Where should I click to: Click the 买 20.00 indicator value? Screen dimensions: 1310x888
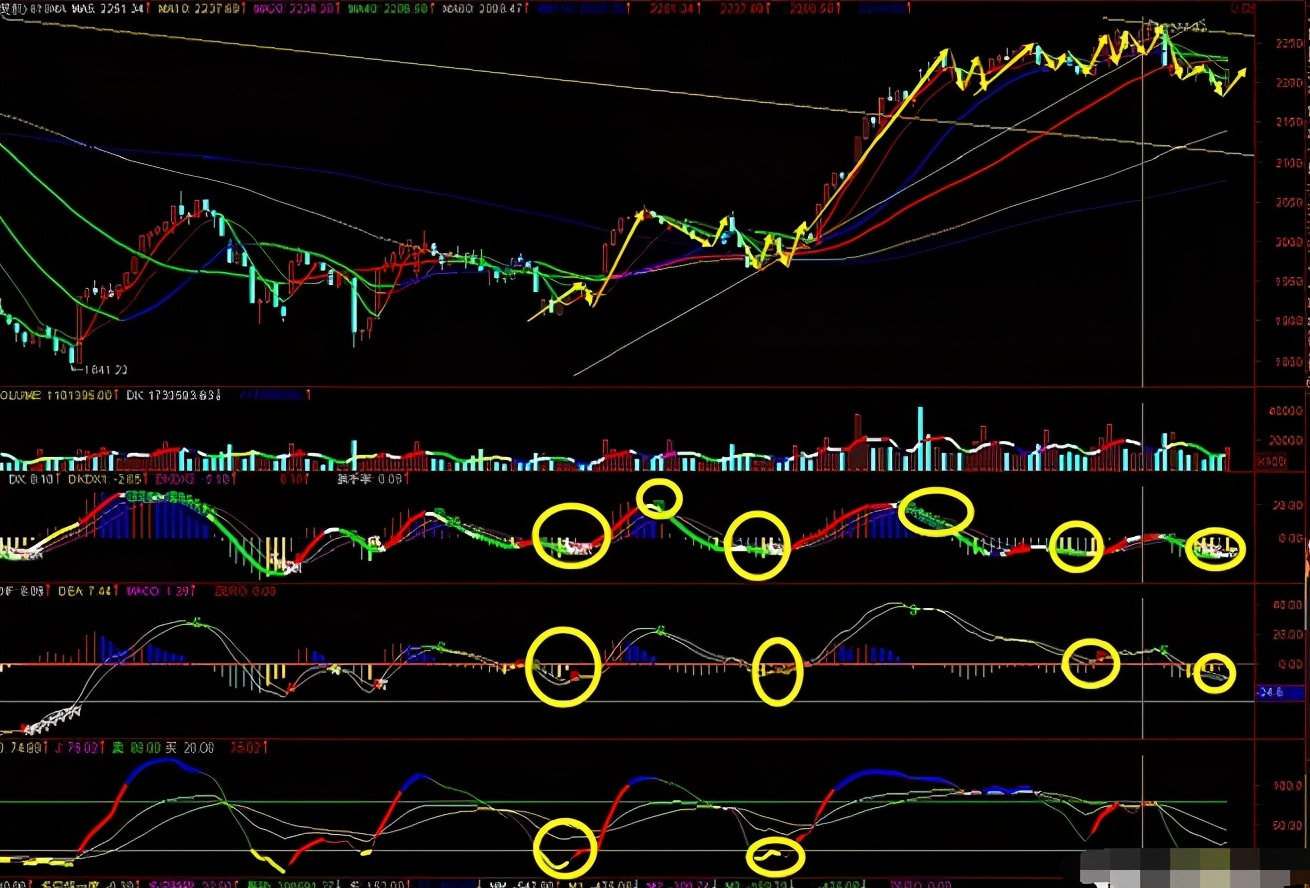(x=188, y=747)
